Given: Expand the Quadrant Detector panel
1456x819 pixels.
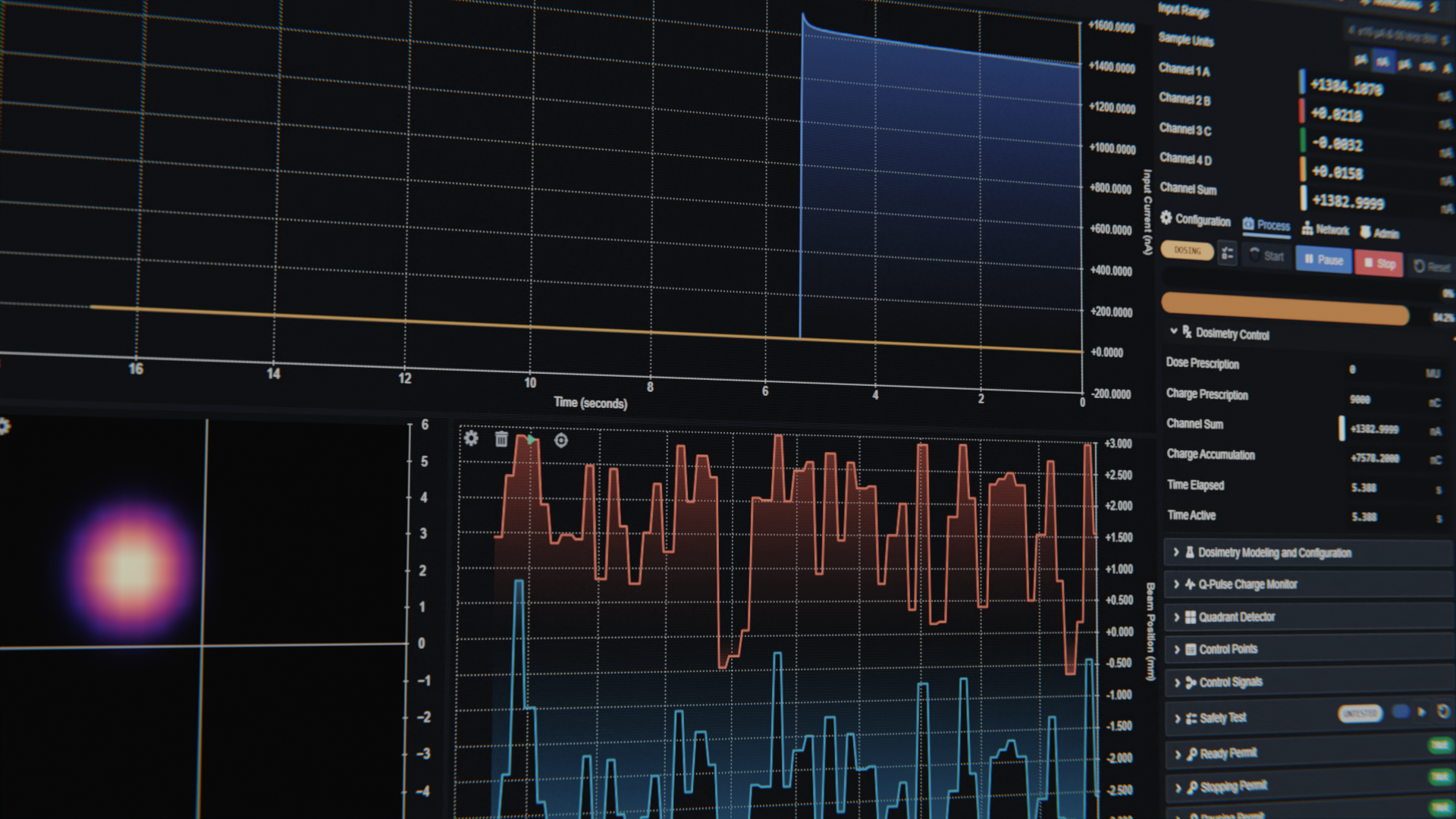Looking at the screenshot, I should click(1236, 617).
